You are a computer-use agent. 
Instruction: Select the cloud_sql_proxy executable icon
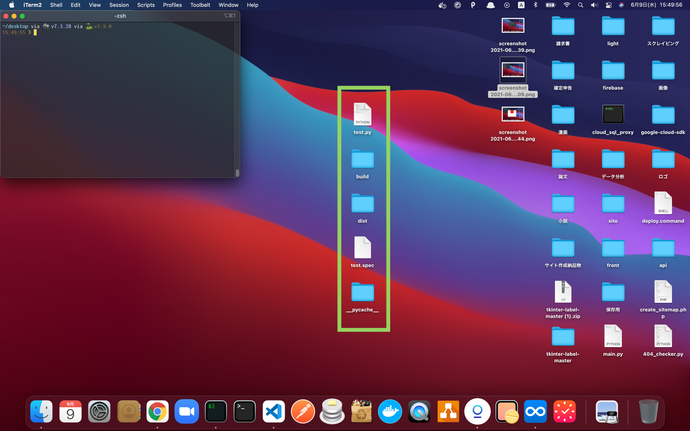pyautogui.click(x=613, y=113)
